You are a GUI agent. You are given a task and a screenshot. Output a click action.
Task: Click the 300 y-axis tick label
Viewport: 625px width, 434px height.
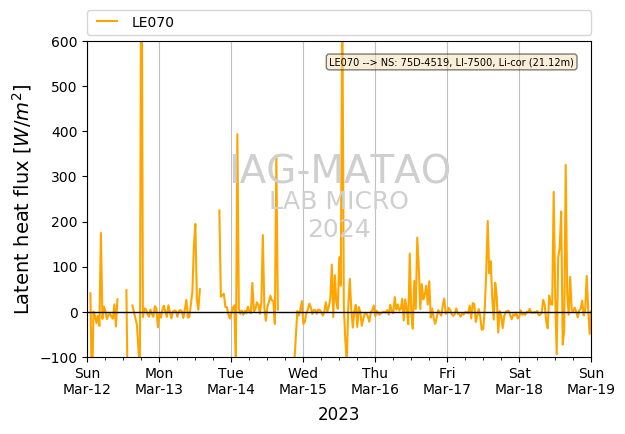point(64,177)
